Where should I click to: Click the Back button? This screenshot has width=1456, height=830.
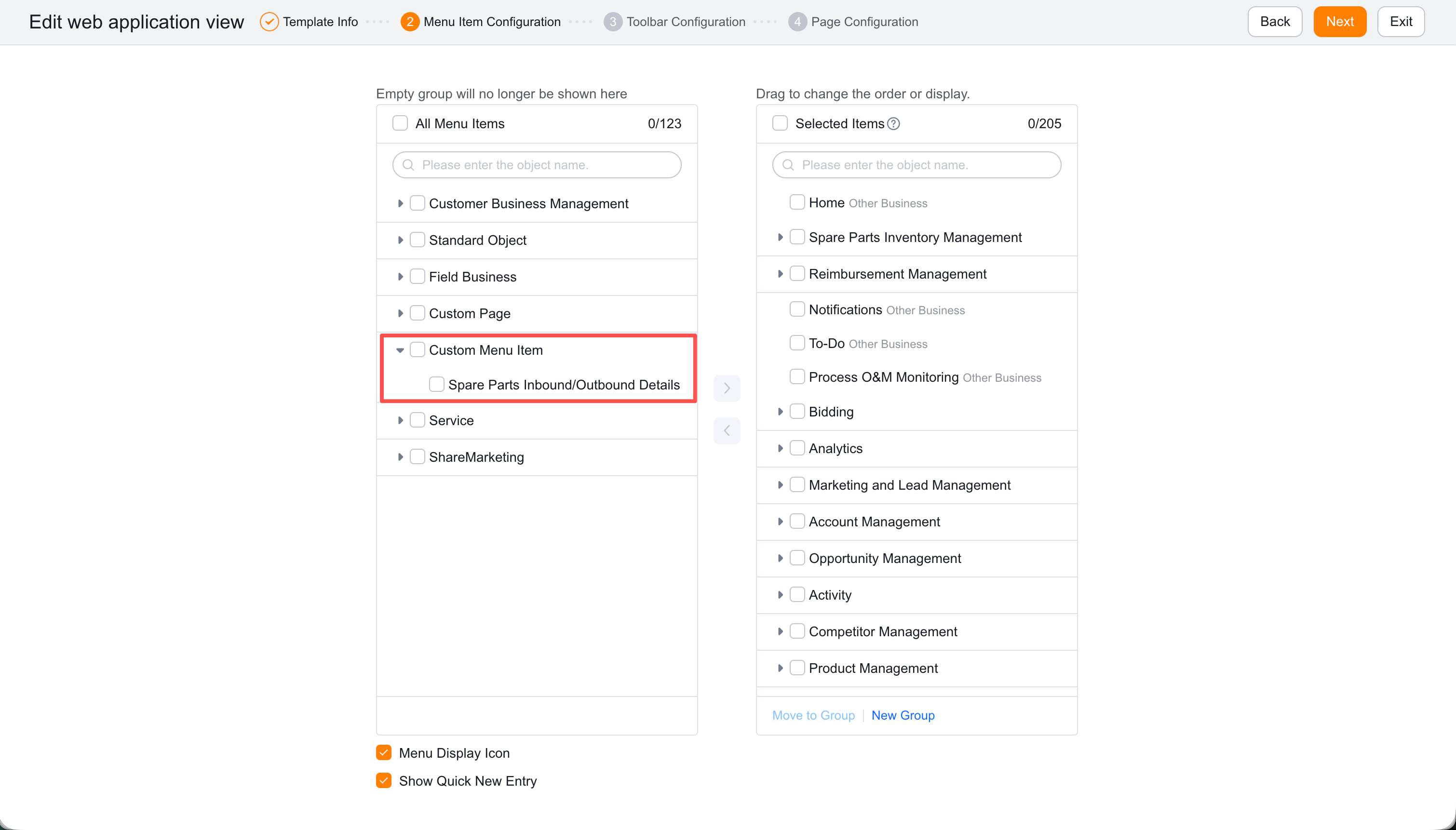coord(1275,22)
